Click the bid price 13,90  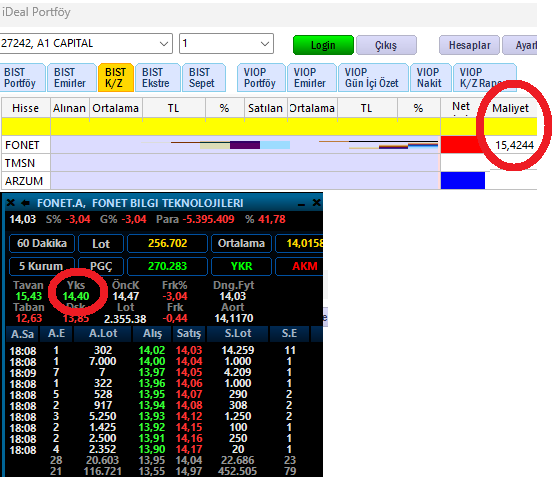[x=152, y=449]
